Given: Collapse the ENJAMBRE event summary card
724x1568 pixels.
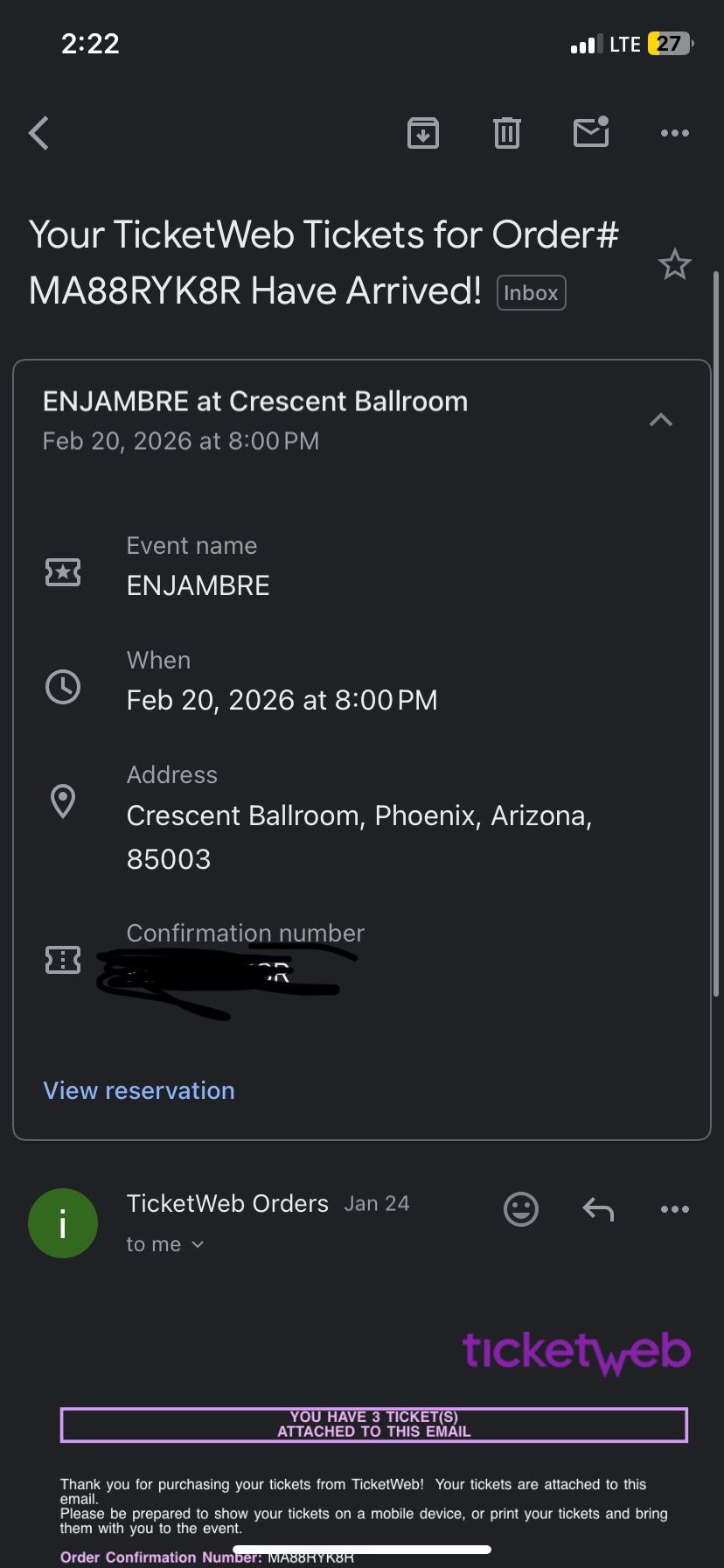Looking at the screenshot, I should point(661,420).
